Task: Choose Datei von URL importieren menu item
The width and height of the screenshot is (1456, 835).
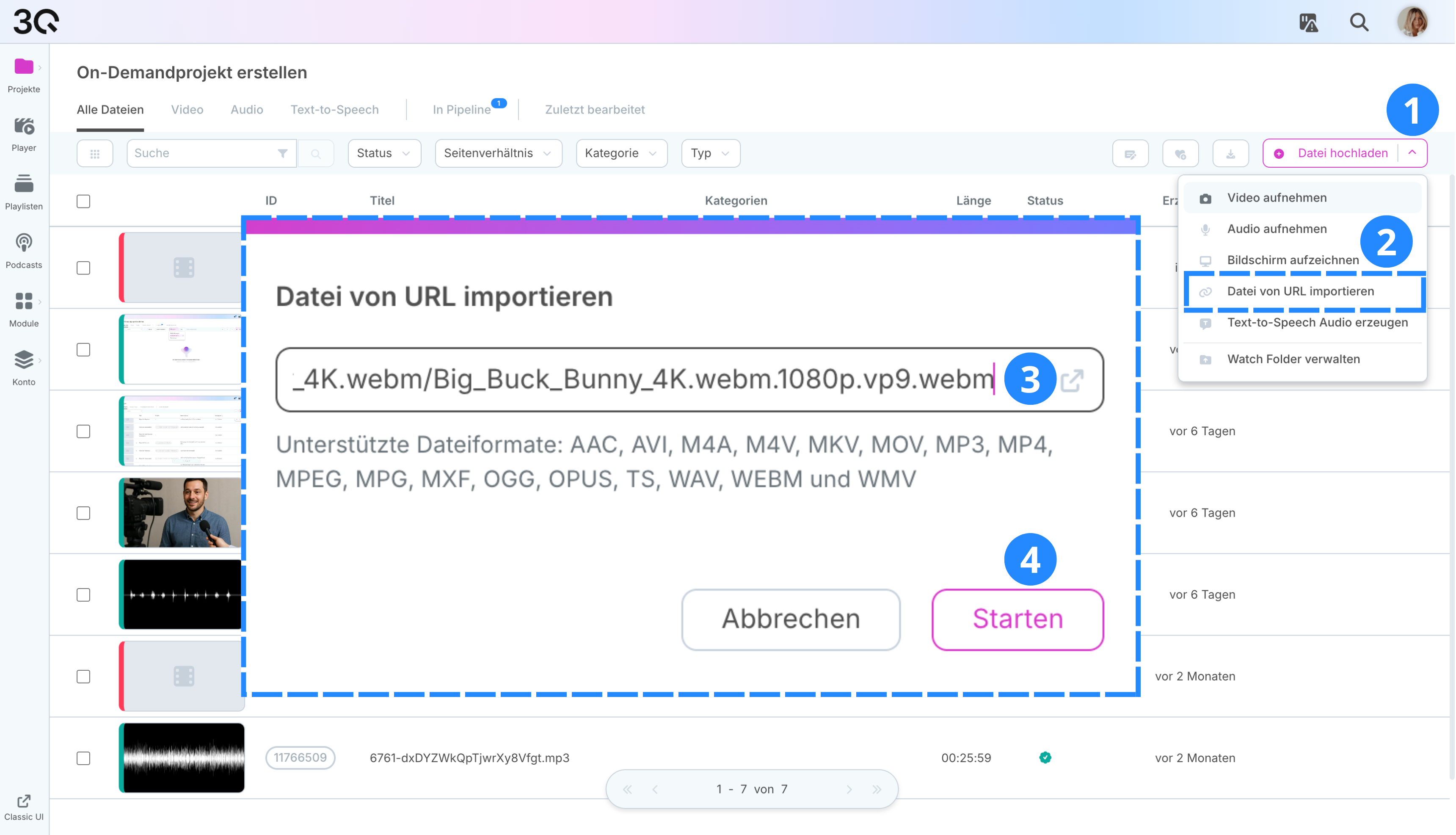Action: click(1300, 291)
